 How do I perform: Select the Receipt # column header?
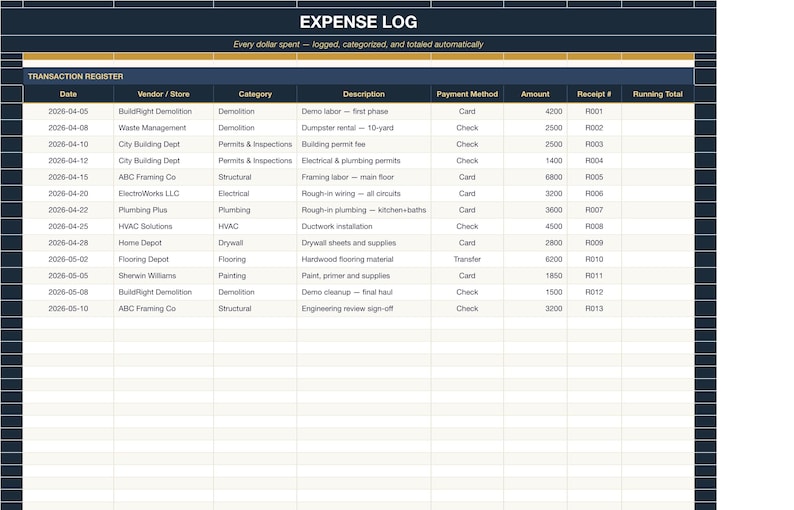click(x=594, y=94)
